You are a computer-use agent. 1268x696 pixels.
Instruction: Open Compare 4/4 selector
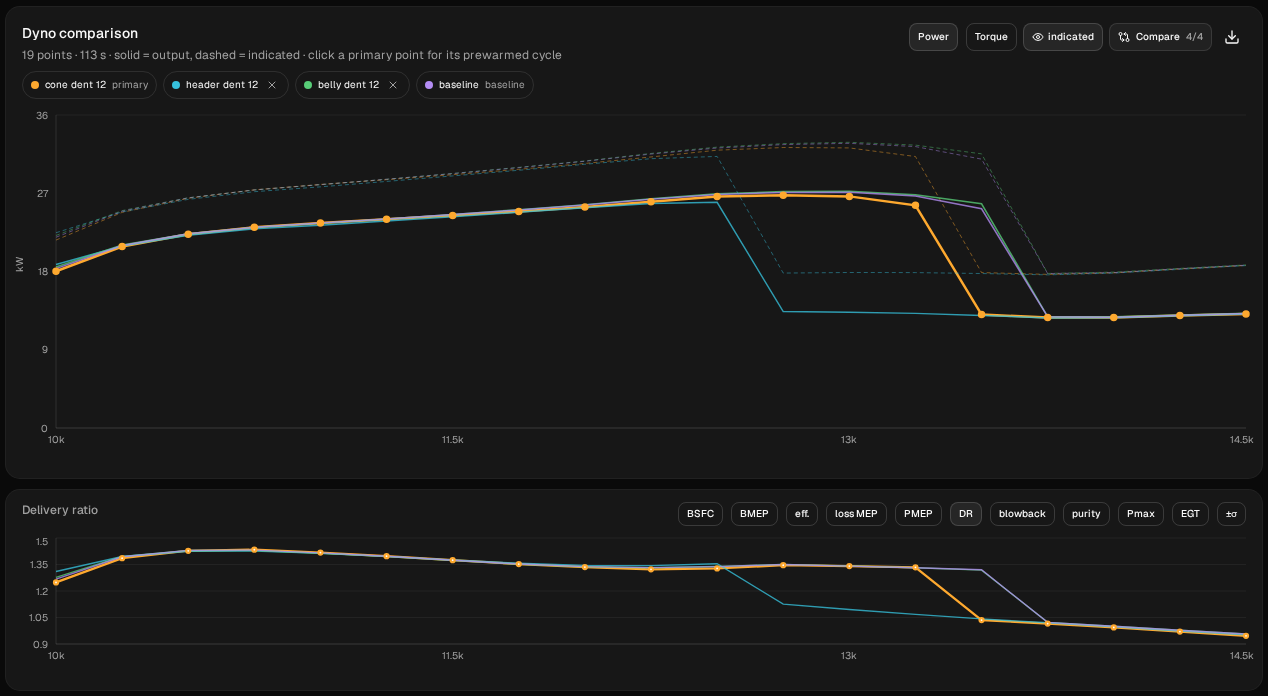pos(1160,37)
